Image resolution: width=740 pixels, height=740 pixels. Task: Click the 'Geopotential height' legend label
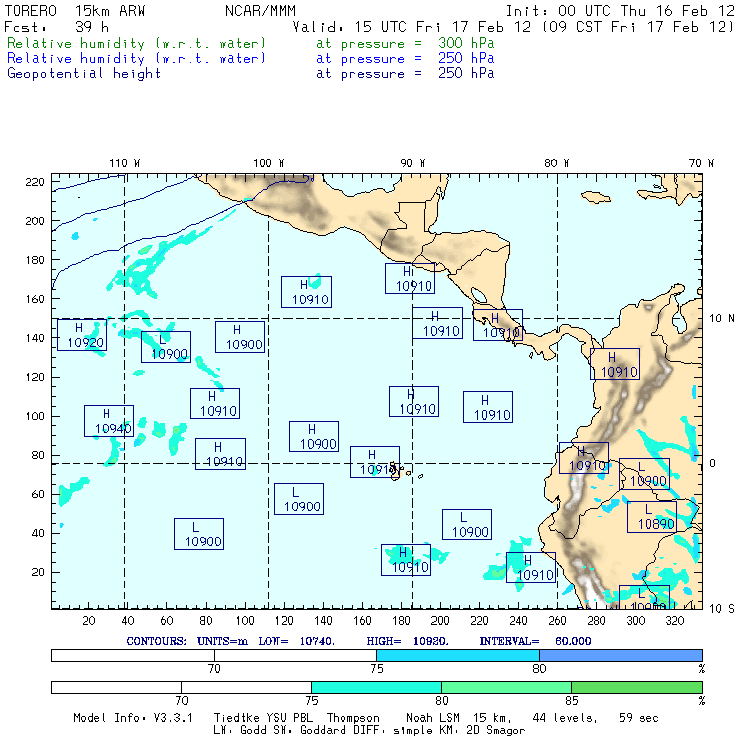[84, 74]
